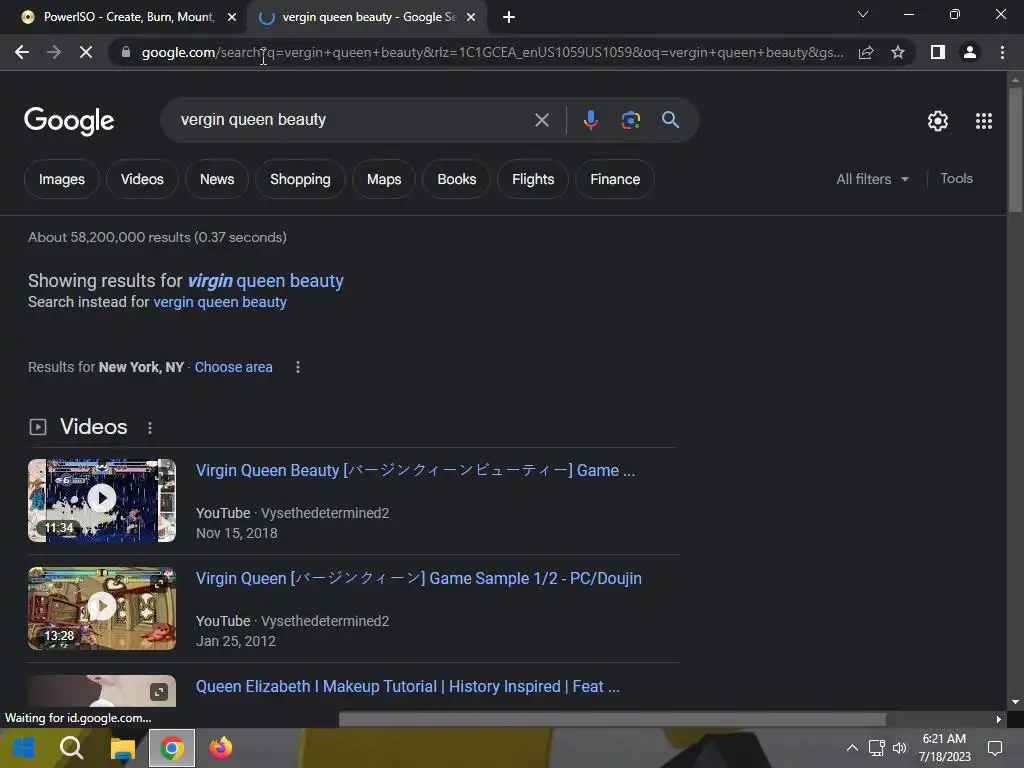Viewport: 1024px width, 768px height.
Task: Open the taskbar clock and date
Action: (x=944, y=748)
